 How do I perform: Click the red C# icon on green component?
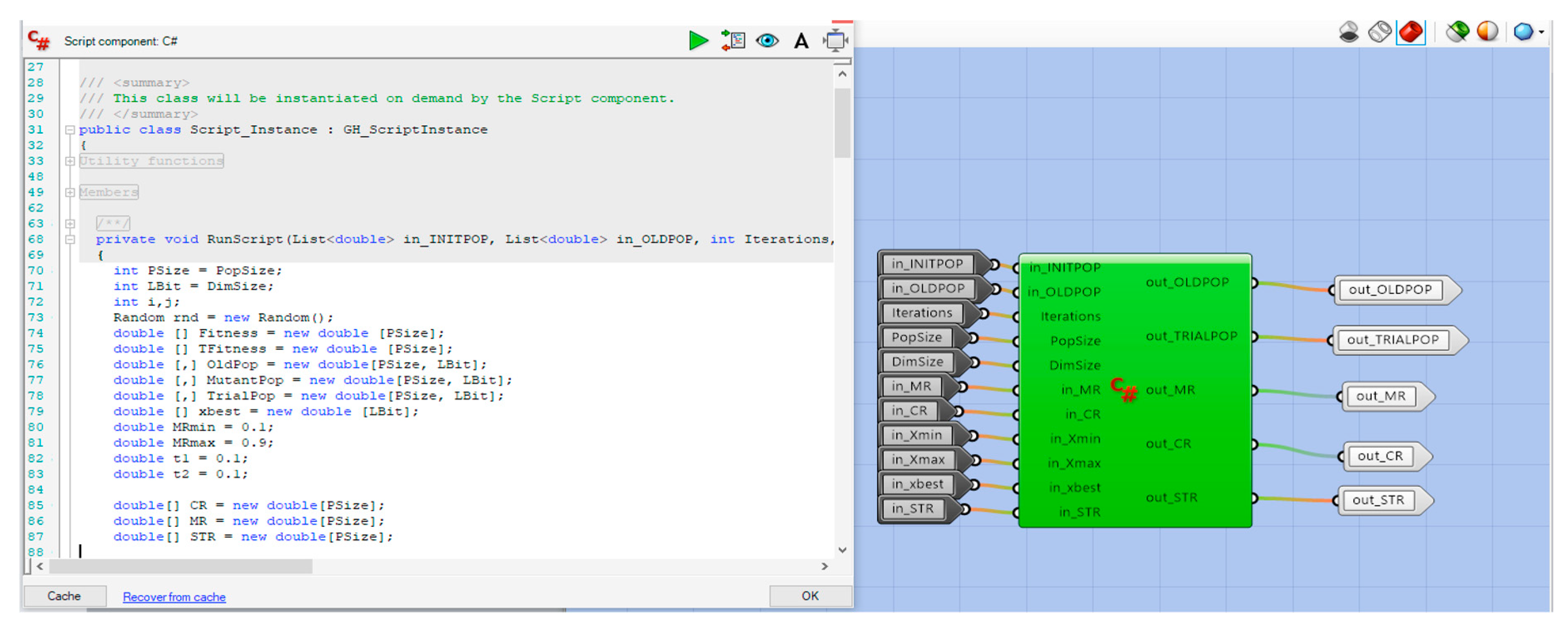[x=1123, y=390]
